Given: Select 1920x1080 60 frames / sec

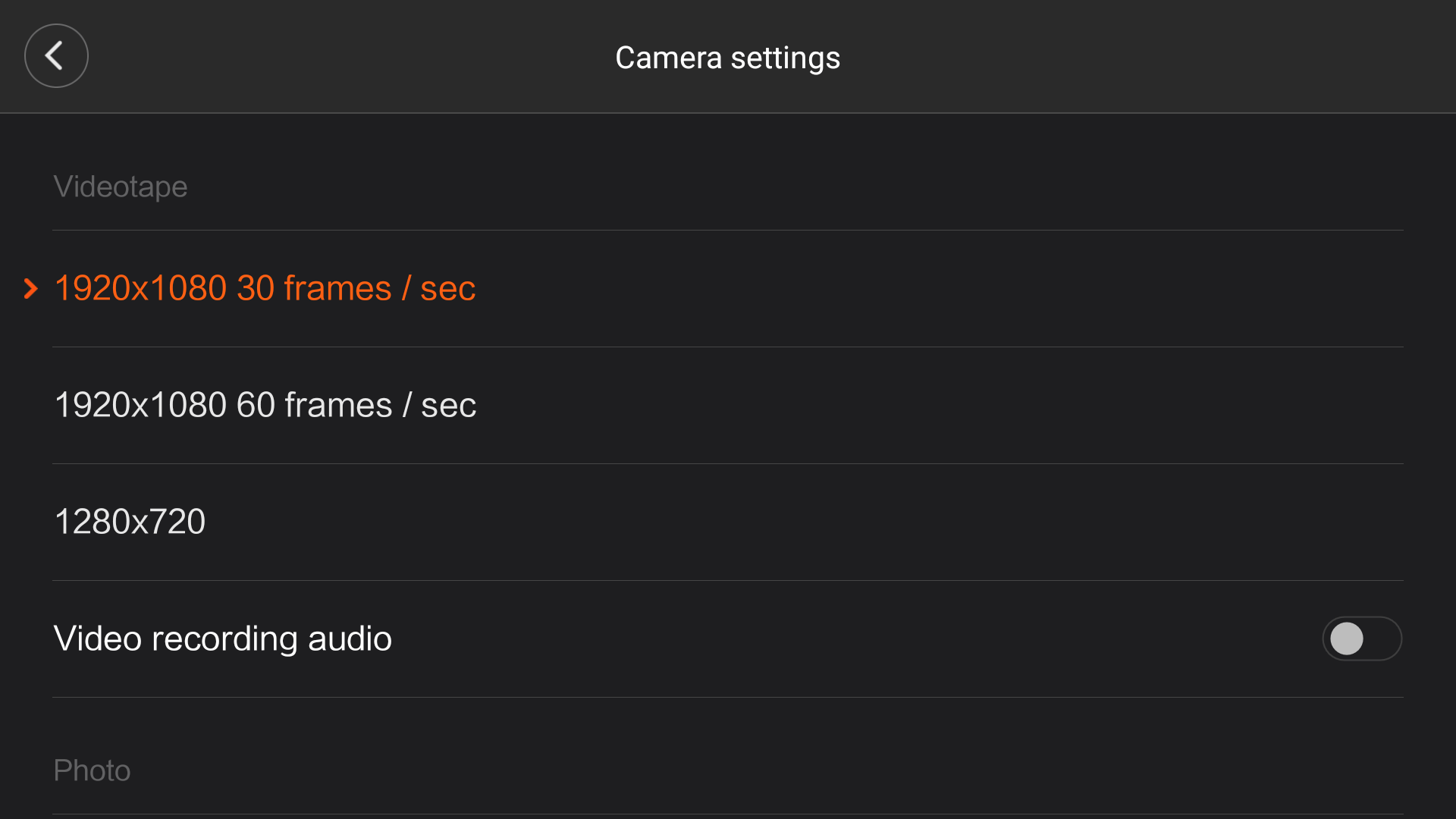Looking at the screenshot, I should [x=728, y=405].
